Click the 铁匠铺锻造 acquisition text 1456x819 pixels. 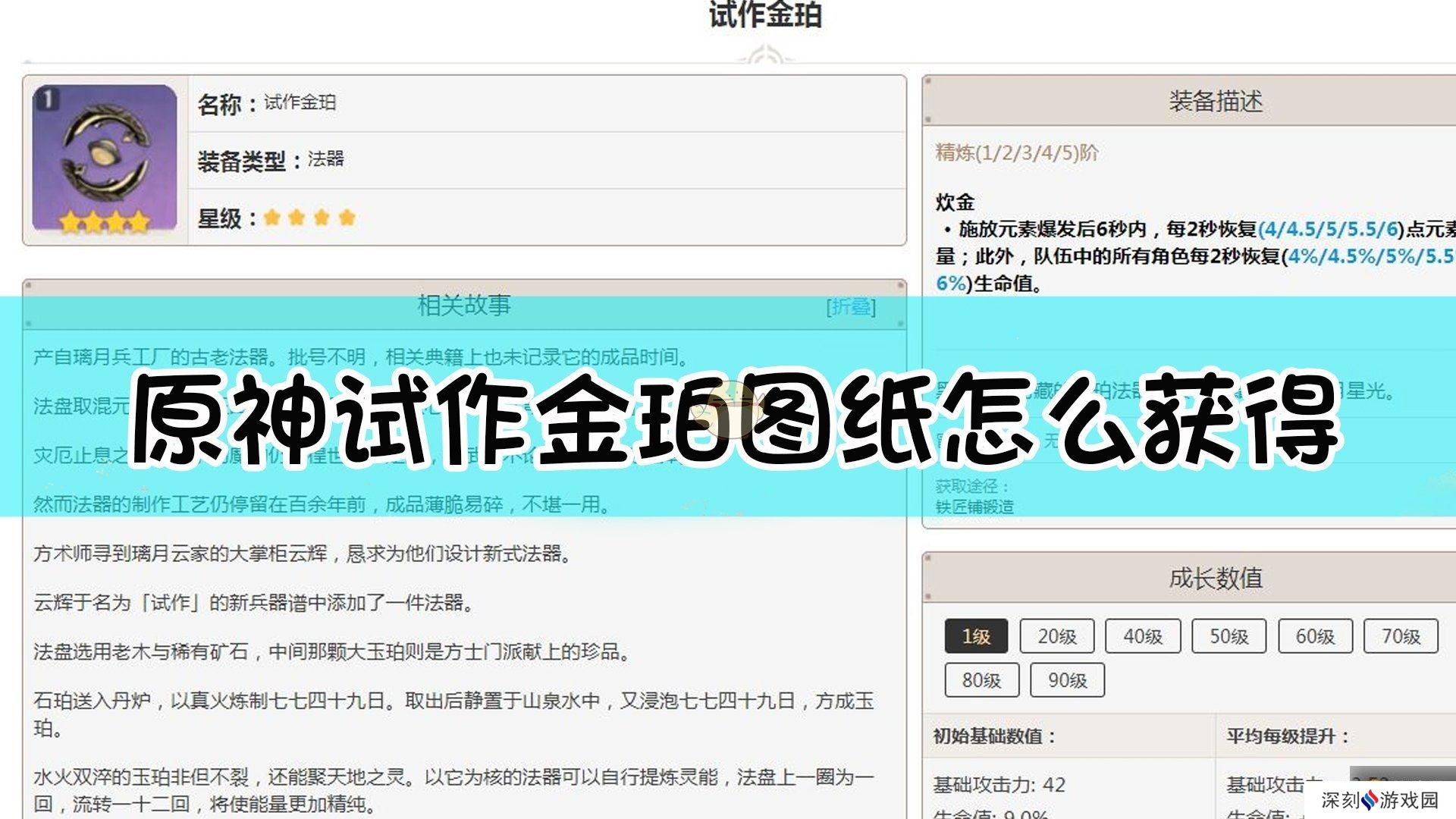tap(974, 507)
